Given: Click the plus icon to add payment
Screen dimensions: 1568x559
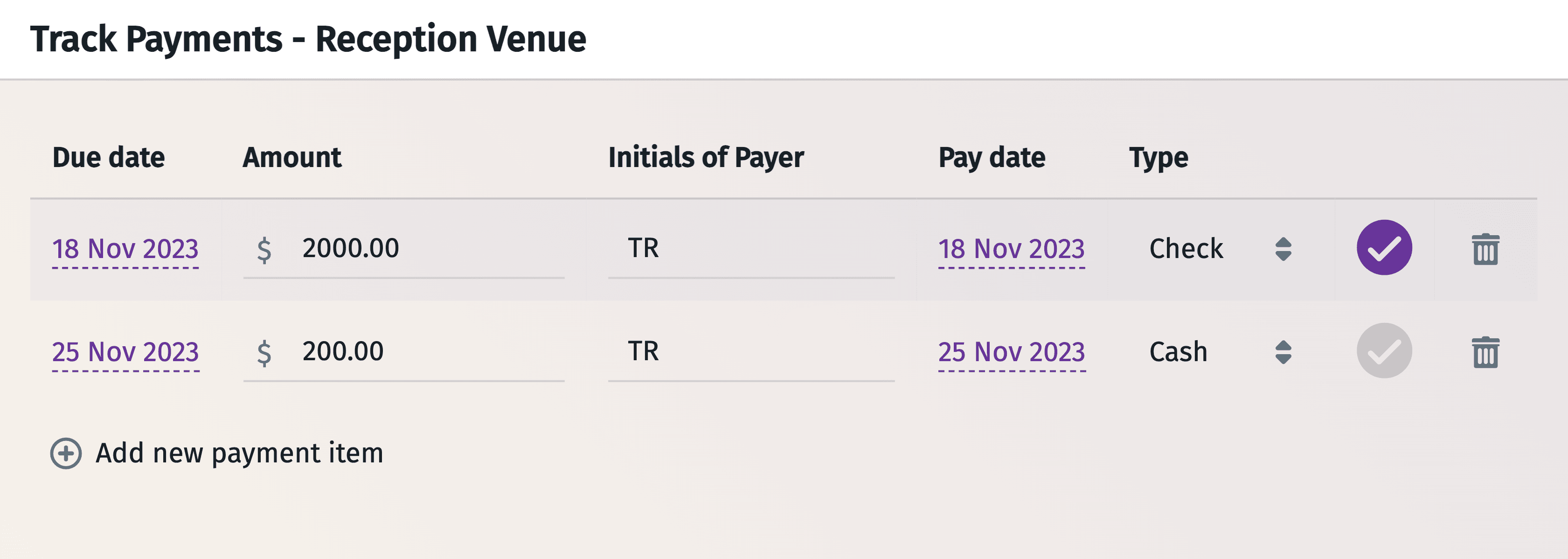Looking at the screenshot, I should pos(66,454).
